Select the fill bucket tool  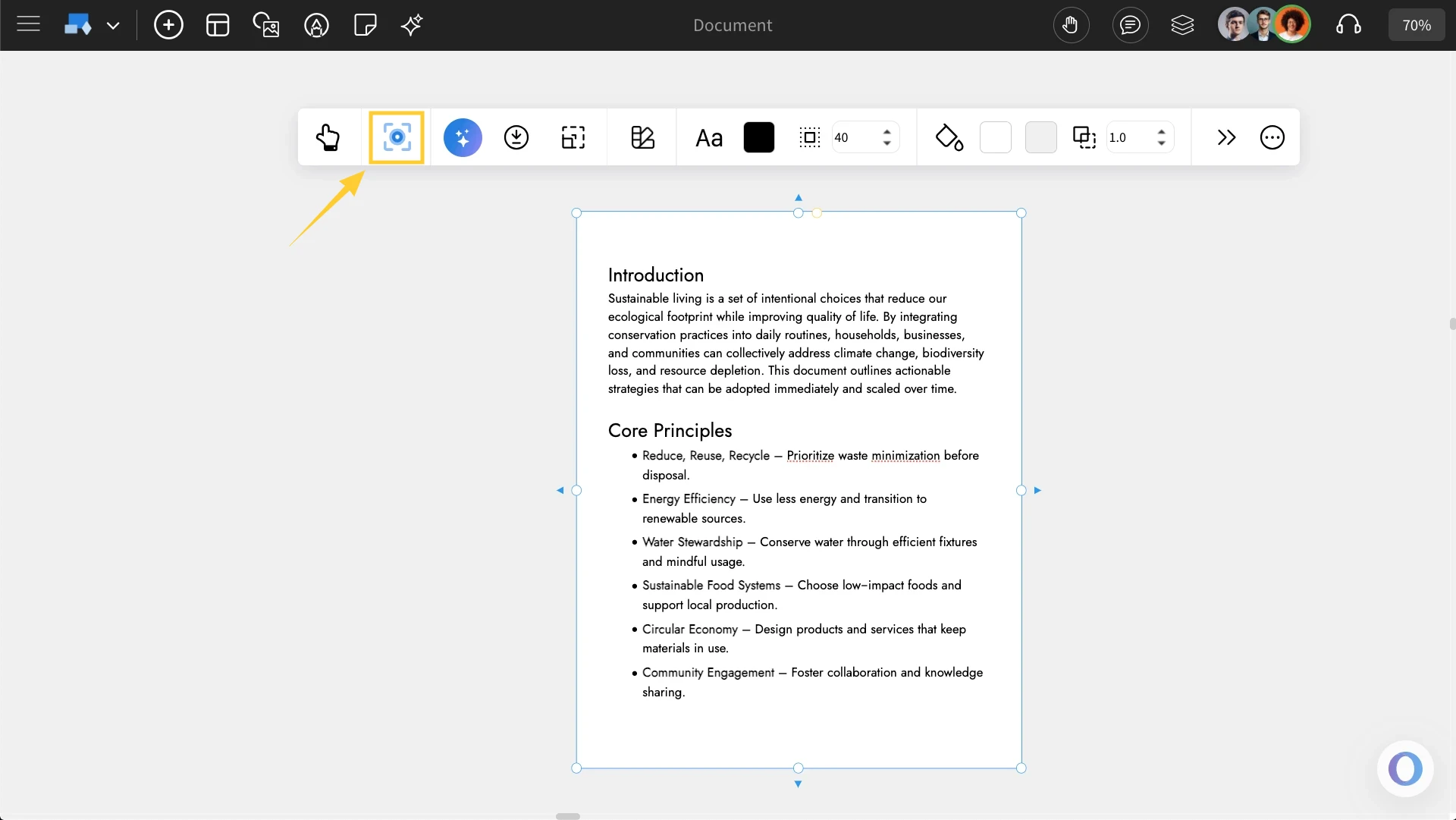[949, 137]
